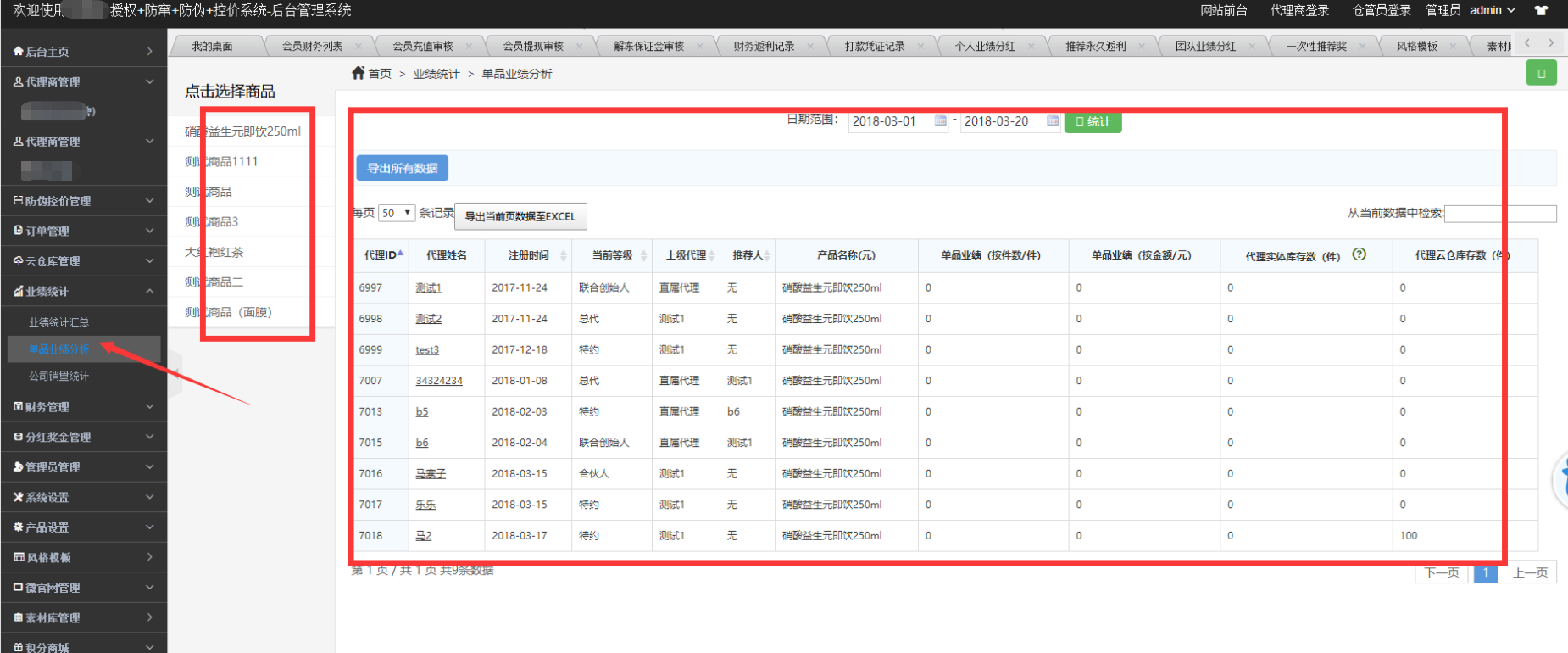Switch to 我的桌面 tab
Viewport: 1568px width, 653px height.
(x=212, y=47)
